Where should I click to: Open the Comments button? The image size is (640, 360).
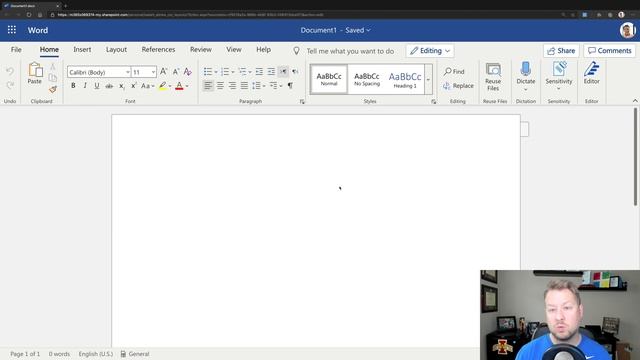(x=609, y=51)
